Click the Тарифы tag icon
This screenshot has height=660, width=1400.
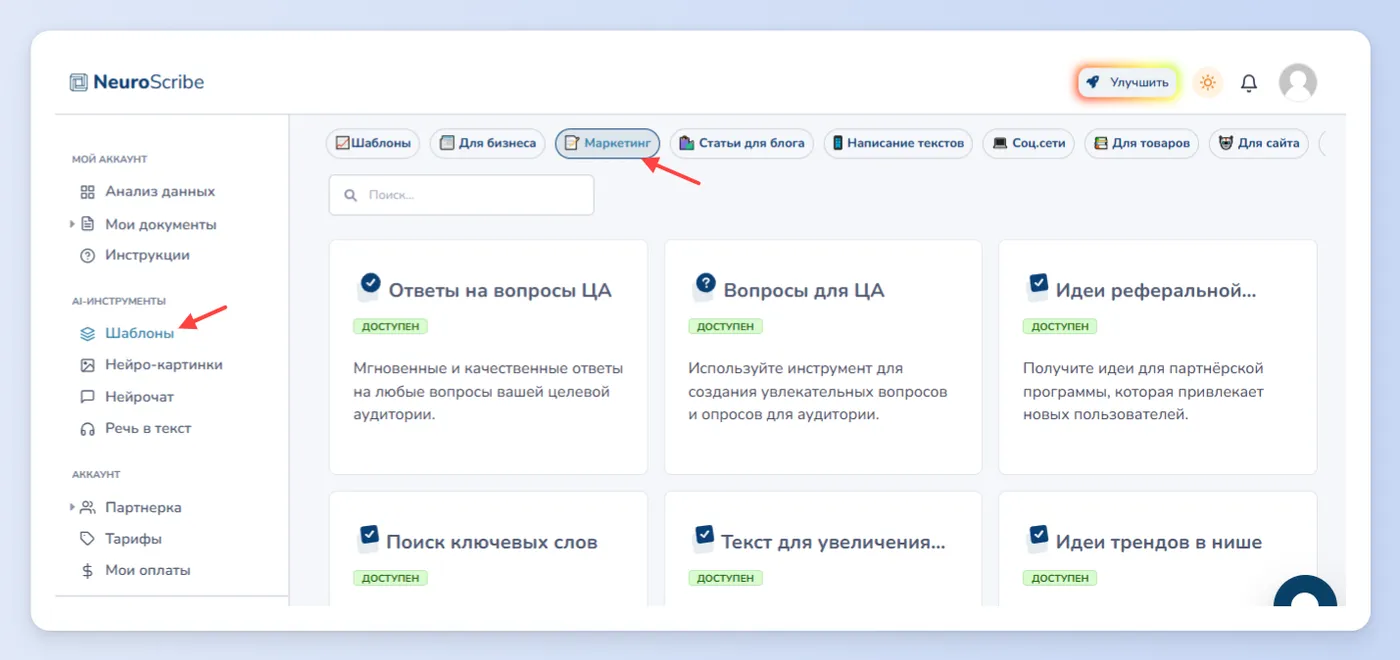click(87, 539)
